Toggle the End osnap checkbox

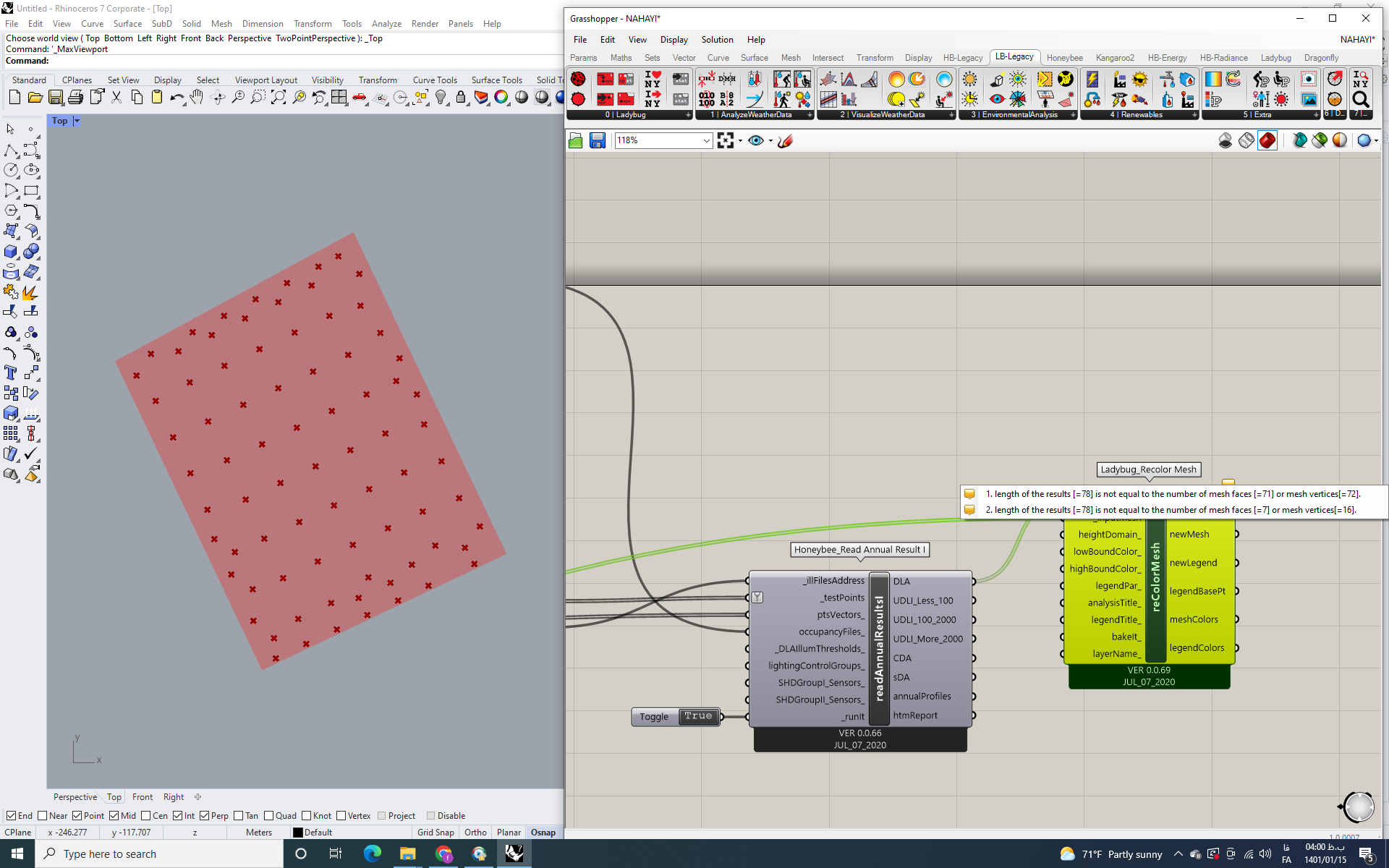tap(11, 816)
